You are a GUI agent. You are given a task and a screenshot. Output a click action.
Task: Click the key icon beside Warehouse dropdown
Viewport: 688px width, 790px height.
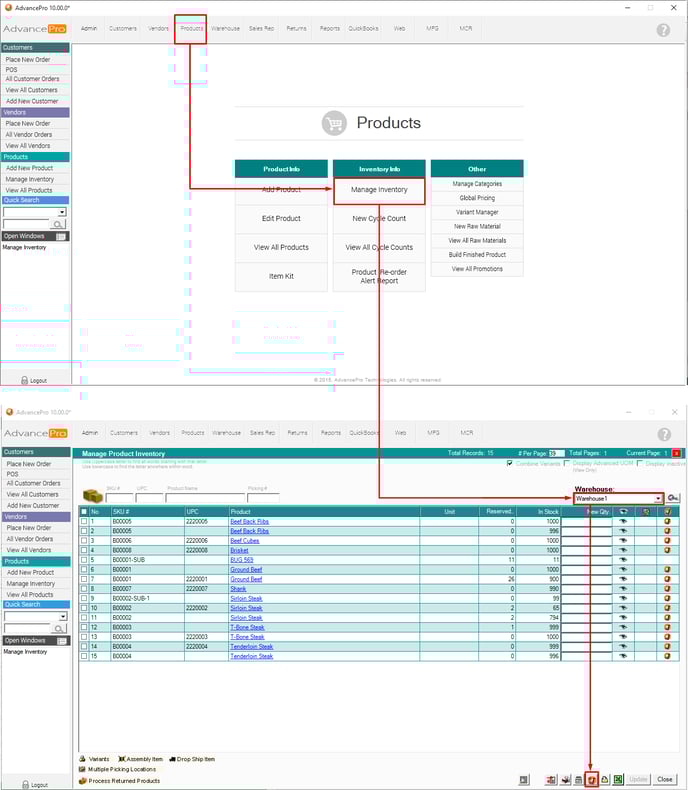point(674,498)
